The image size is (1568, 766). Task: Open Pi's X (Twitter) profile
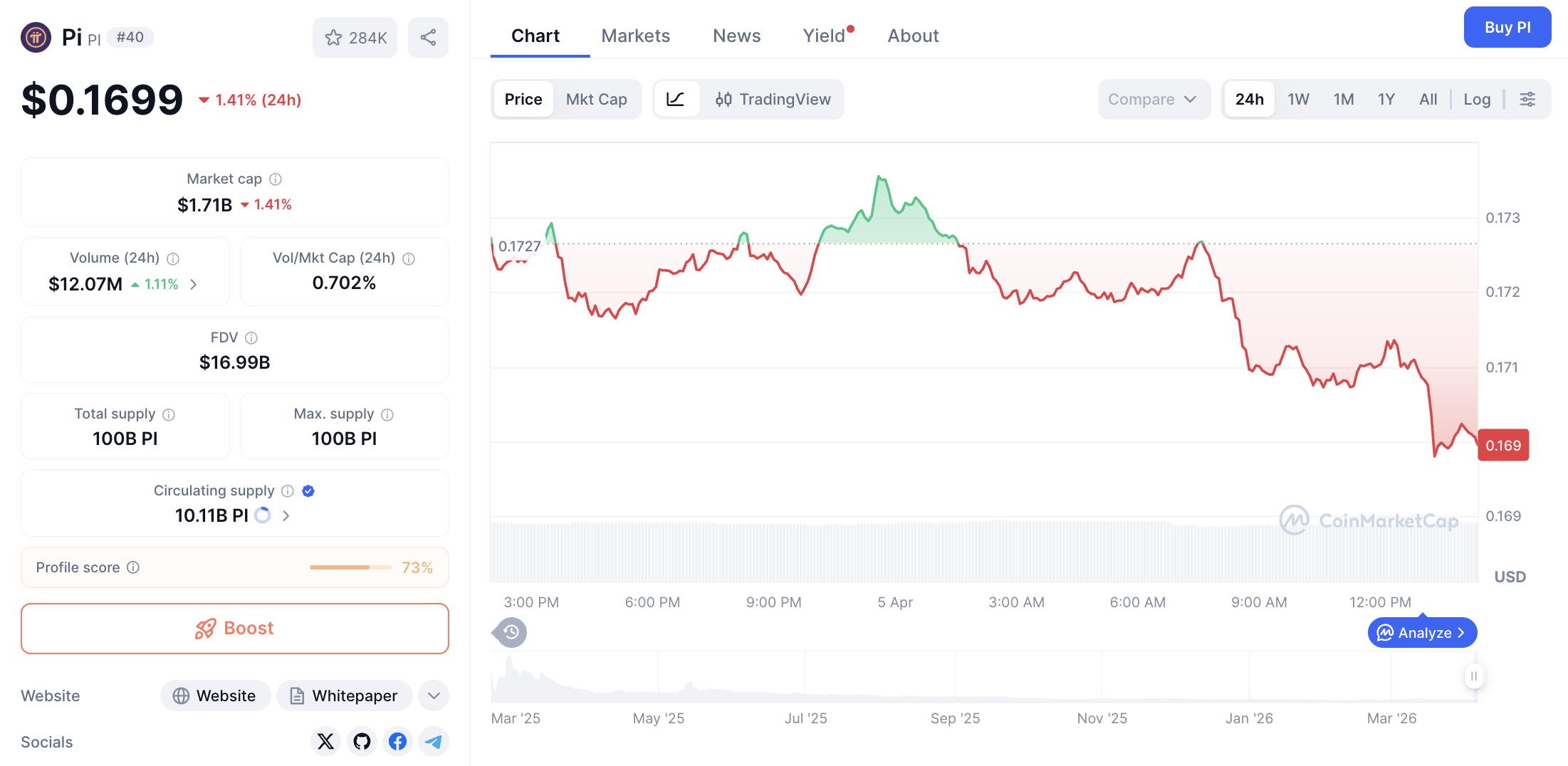pos(325,741)
